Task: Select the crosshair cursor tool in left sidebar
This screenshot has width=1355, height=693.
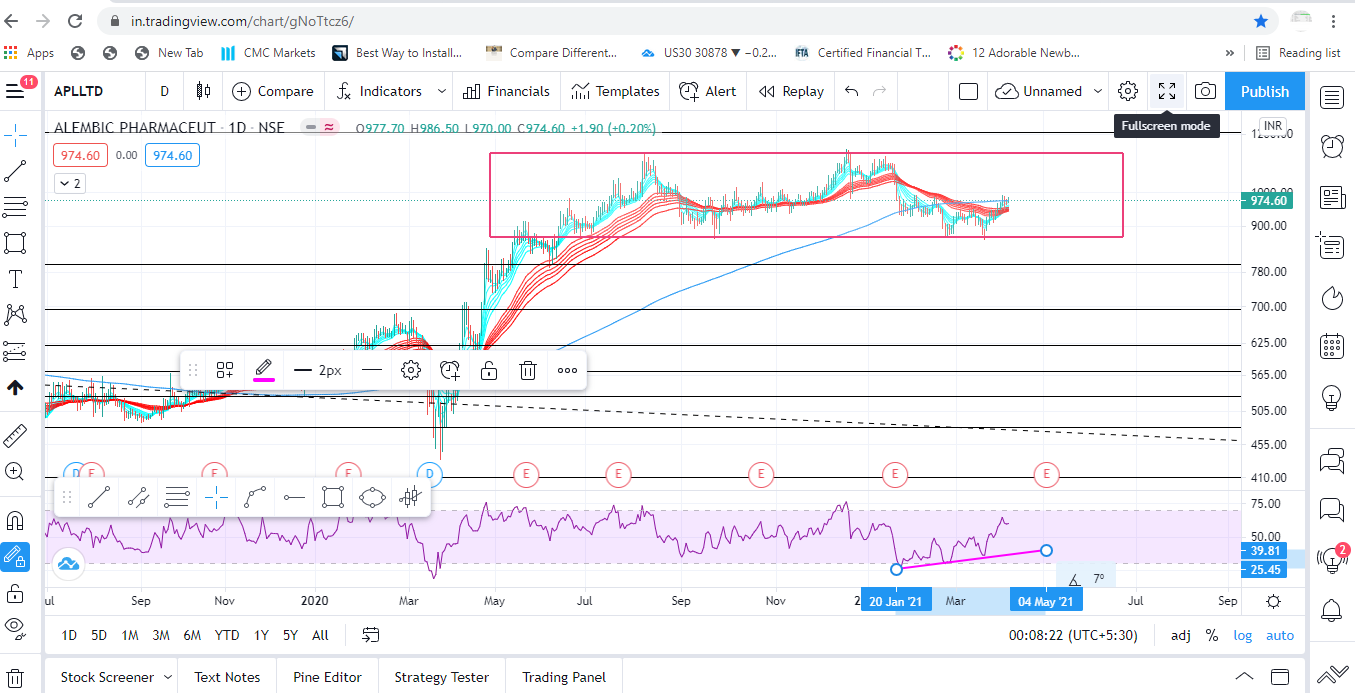Action: 15,134
